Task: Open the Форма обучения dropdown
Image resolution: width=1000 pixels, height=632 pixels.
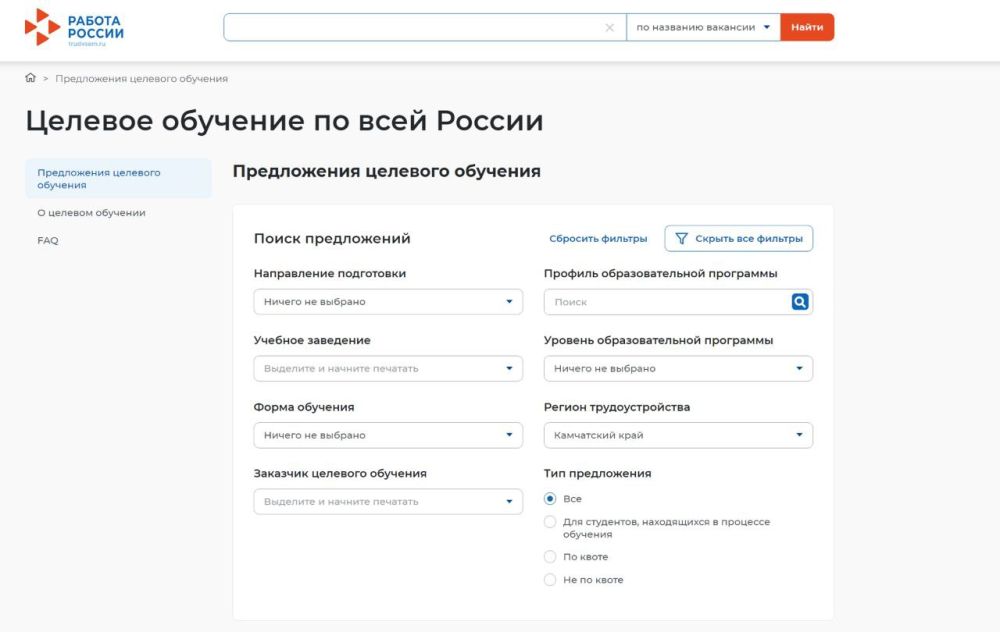Action: coord(388,436)
